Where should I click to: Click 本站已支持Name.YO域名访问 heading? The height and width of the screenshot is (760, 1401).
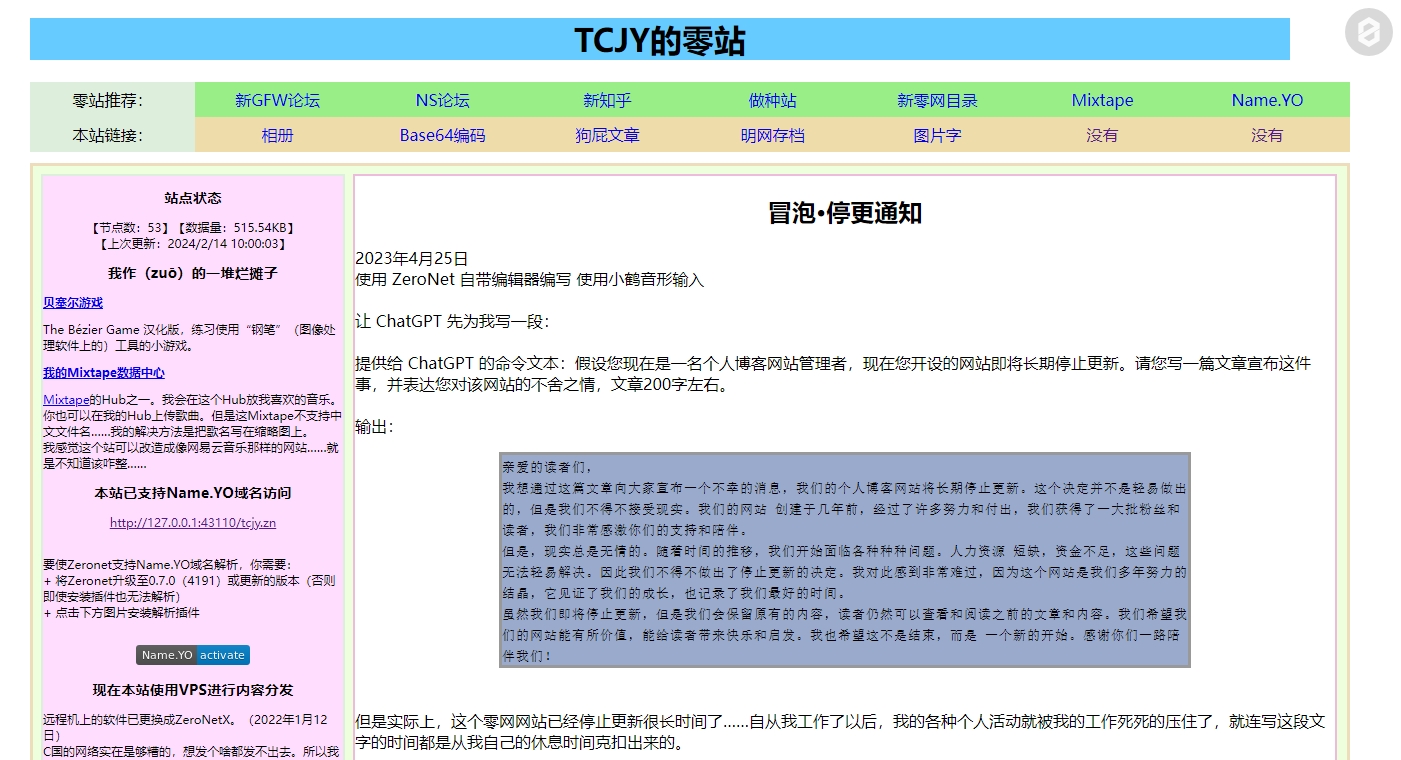pyautogui.click(x=193, y=493)
